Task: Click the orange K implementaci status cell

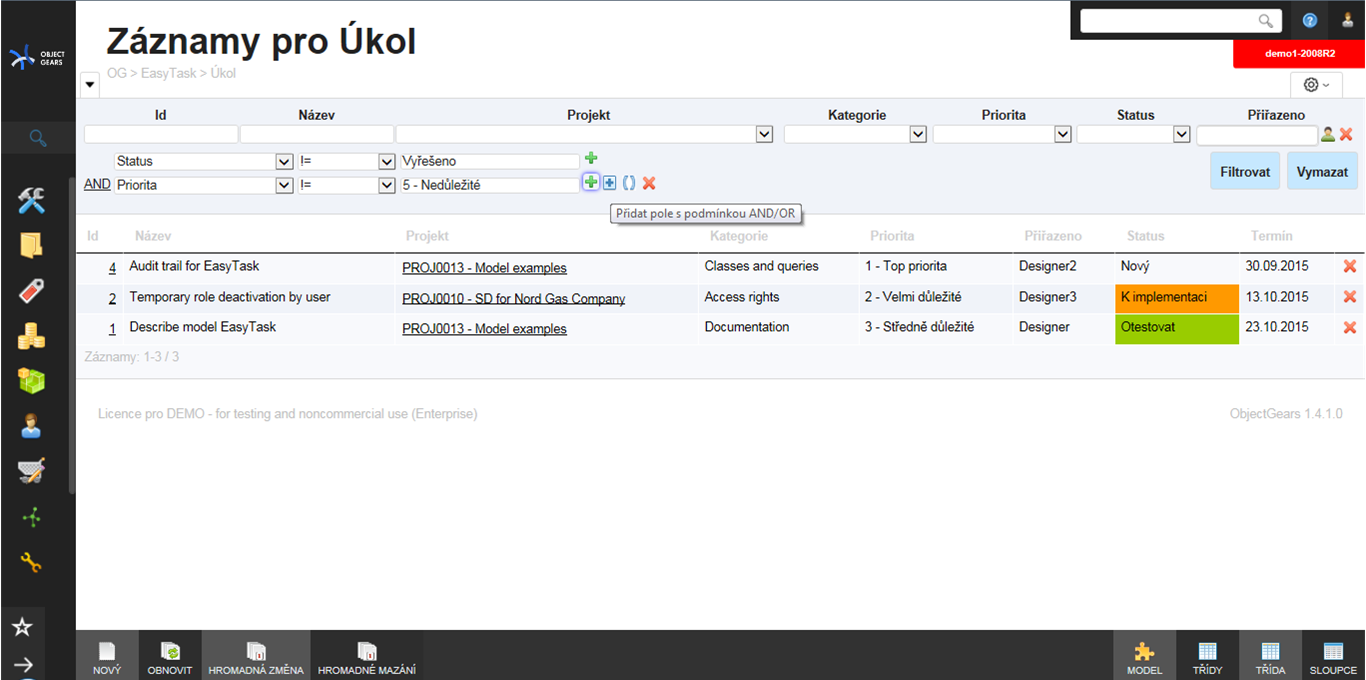Action: tap(1176, 298)
